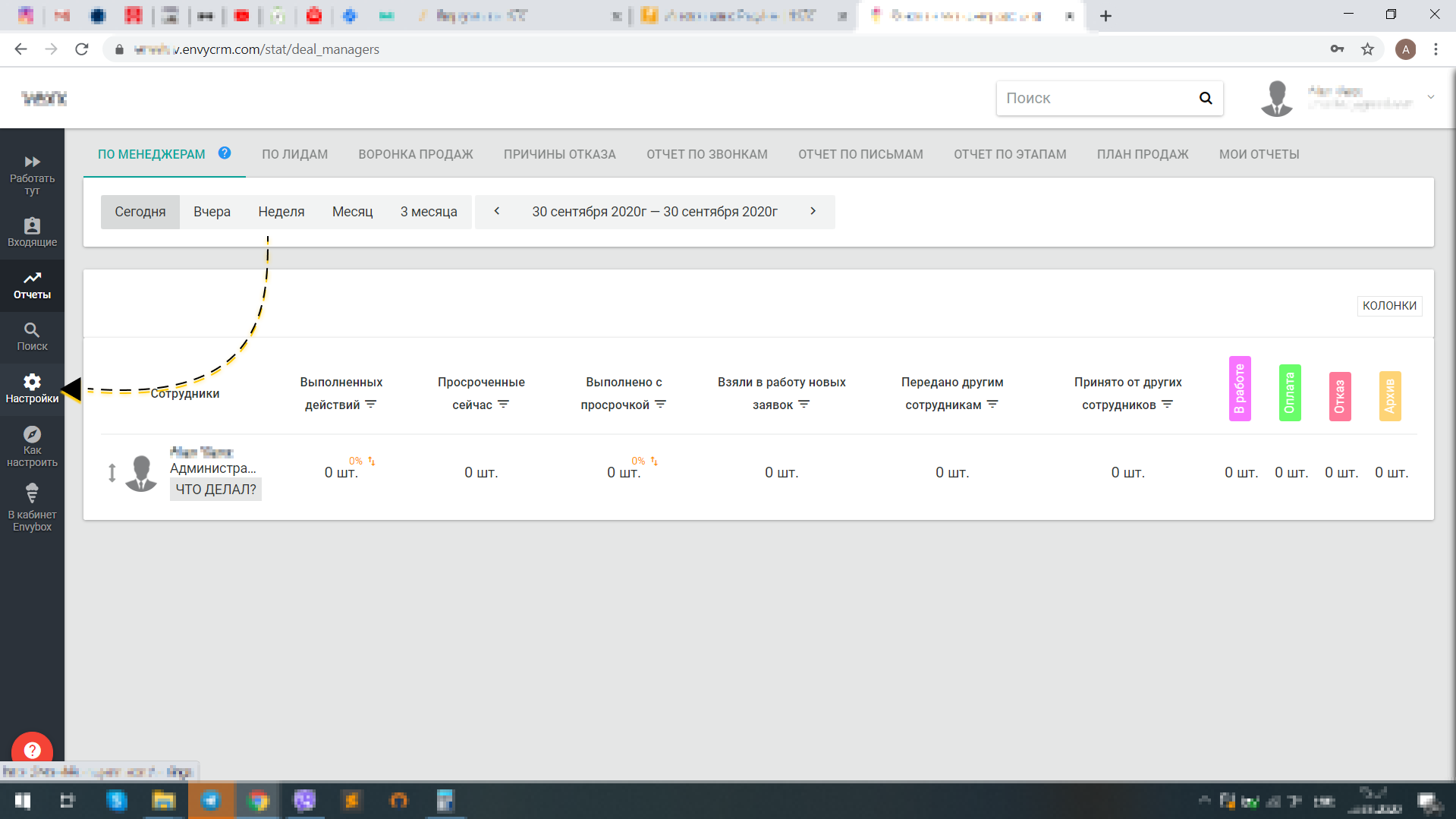Click the ЧТО ДЕЛАЛ? button
Image resolution: width=1456 pixels, height=819 pixels.
click(x=215, y=490)
